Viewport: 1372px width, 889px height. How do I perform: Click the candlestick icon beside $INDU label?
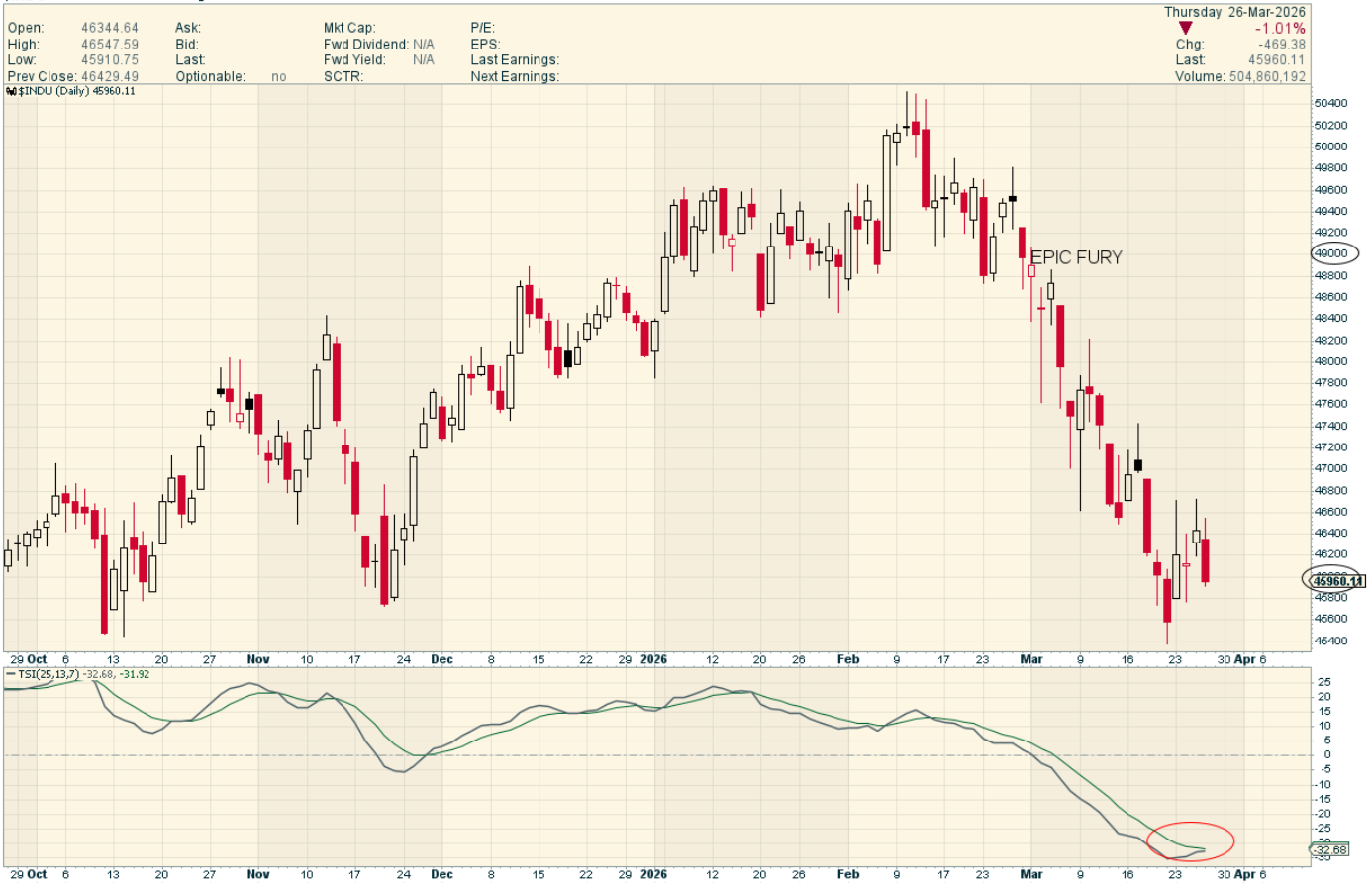(x=11, y=91)
